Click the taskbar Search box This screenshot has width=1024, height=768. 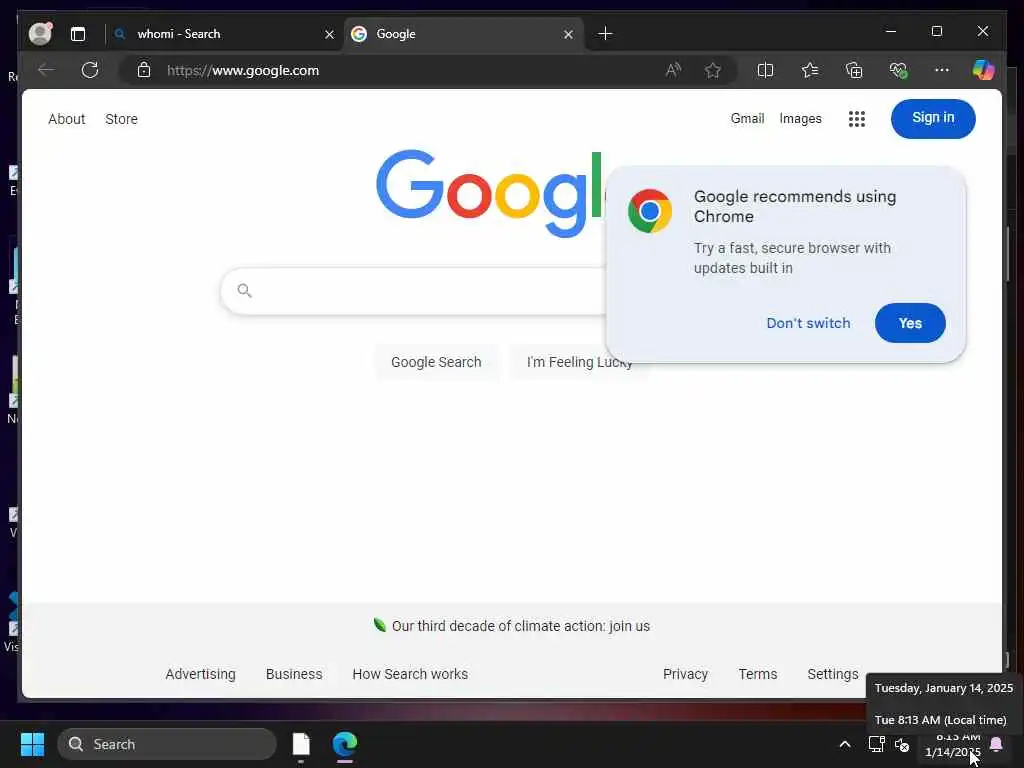point(167,744)
